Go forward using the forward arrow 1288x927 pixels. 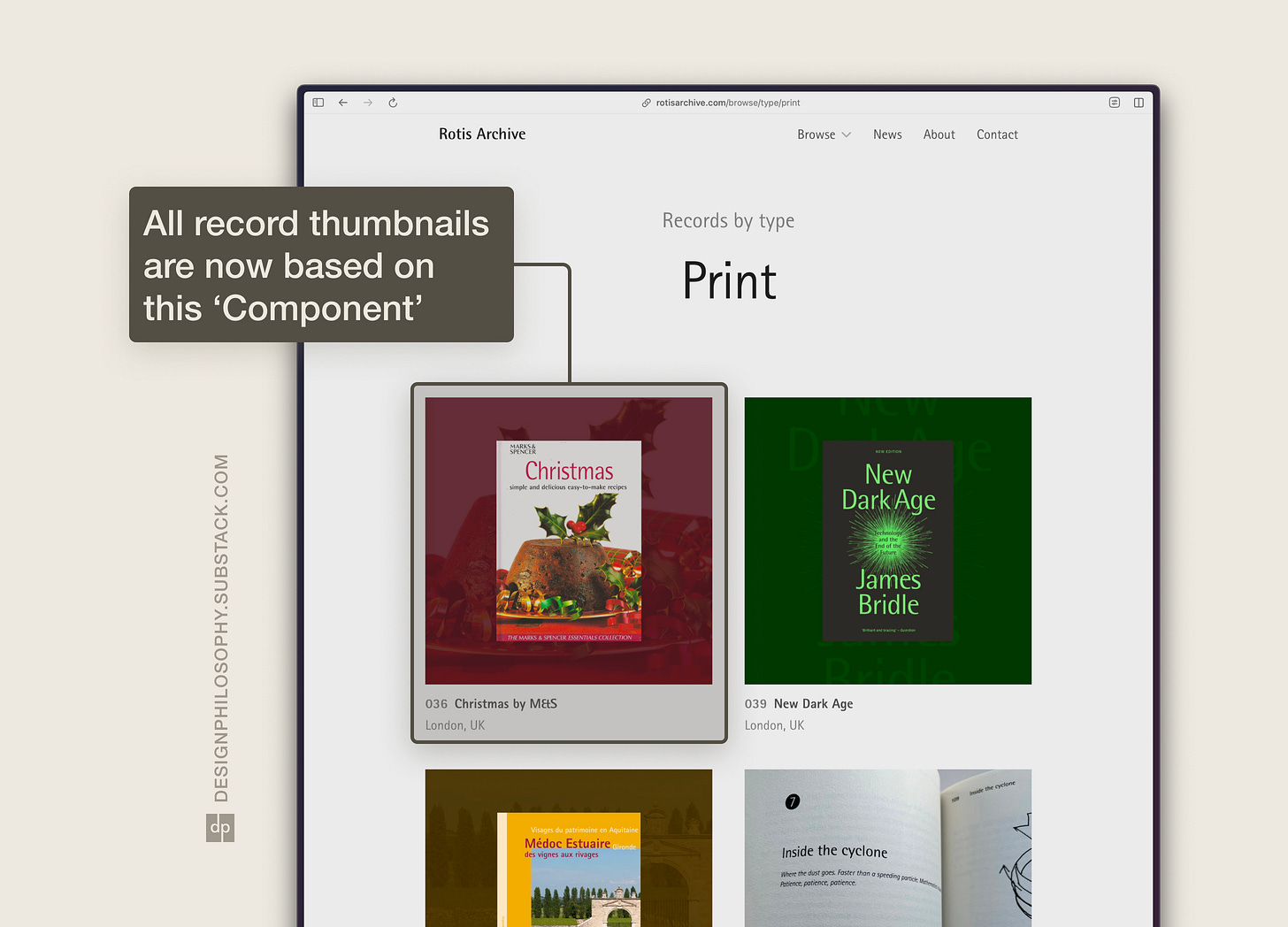(368, 103)
